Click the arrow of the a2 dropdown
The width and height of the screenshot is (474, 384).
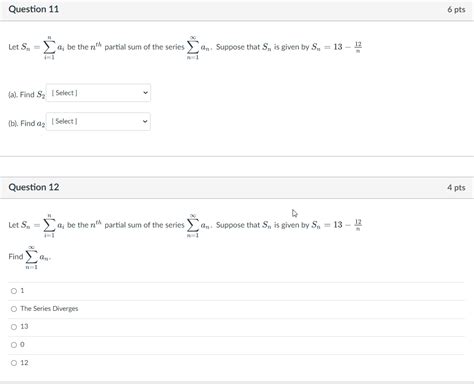click(145, 122)
